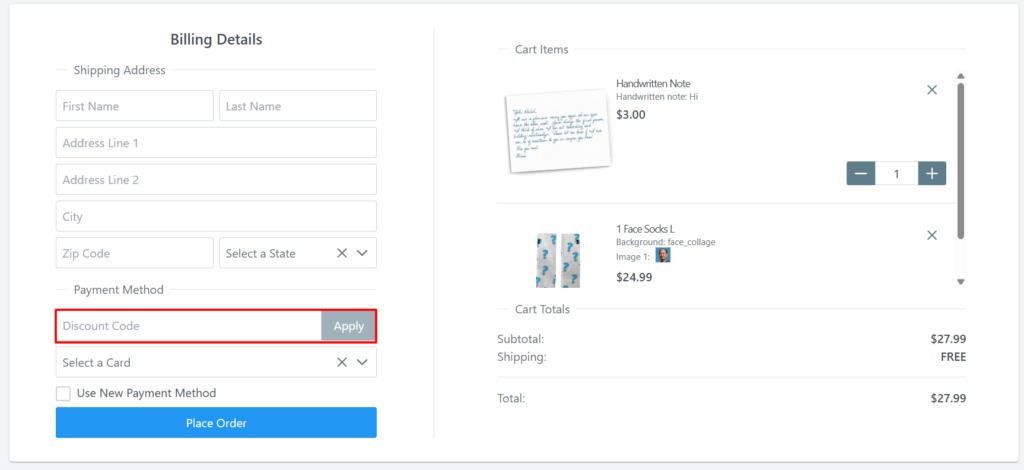Screen dimensions: 1024x470
Task: Click Face Socks Image 1 thumbnail
Action: [662, 256]
